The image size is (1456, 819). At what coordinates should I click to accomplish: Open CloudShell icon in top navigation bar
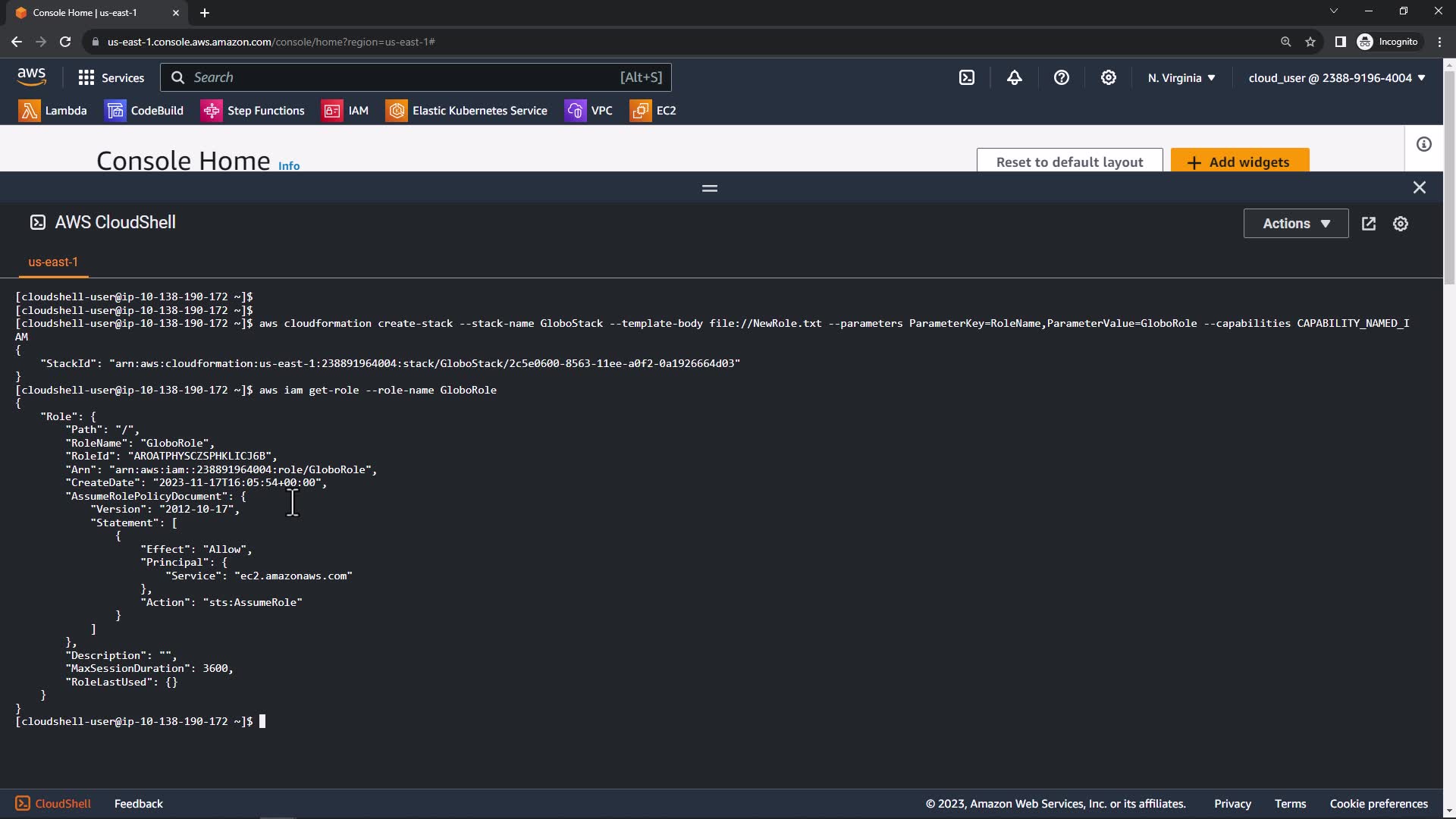[x=967, y=77]
